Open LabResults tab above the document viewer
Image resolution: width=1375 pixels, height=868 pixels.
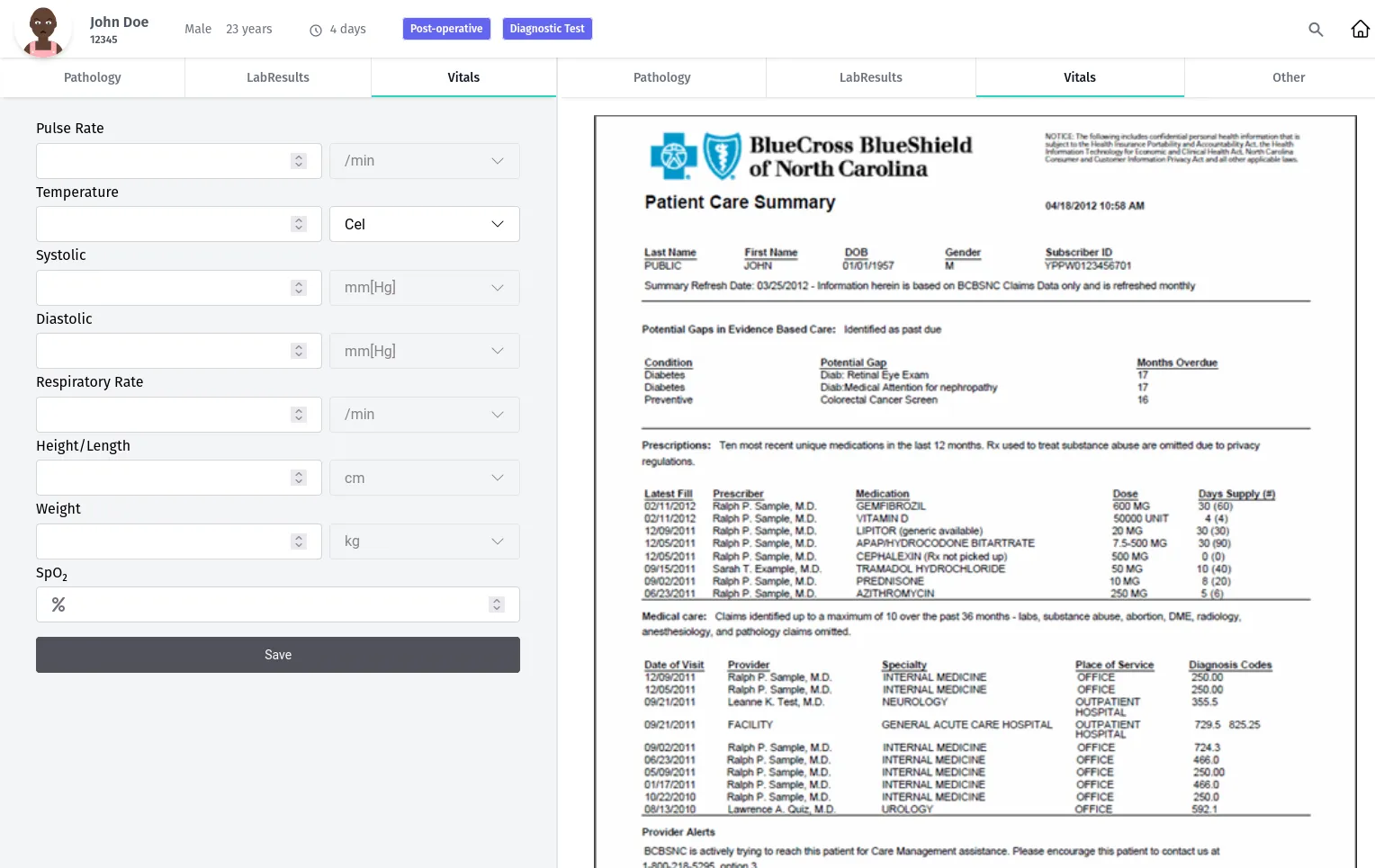pos(870,77)
